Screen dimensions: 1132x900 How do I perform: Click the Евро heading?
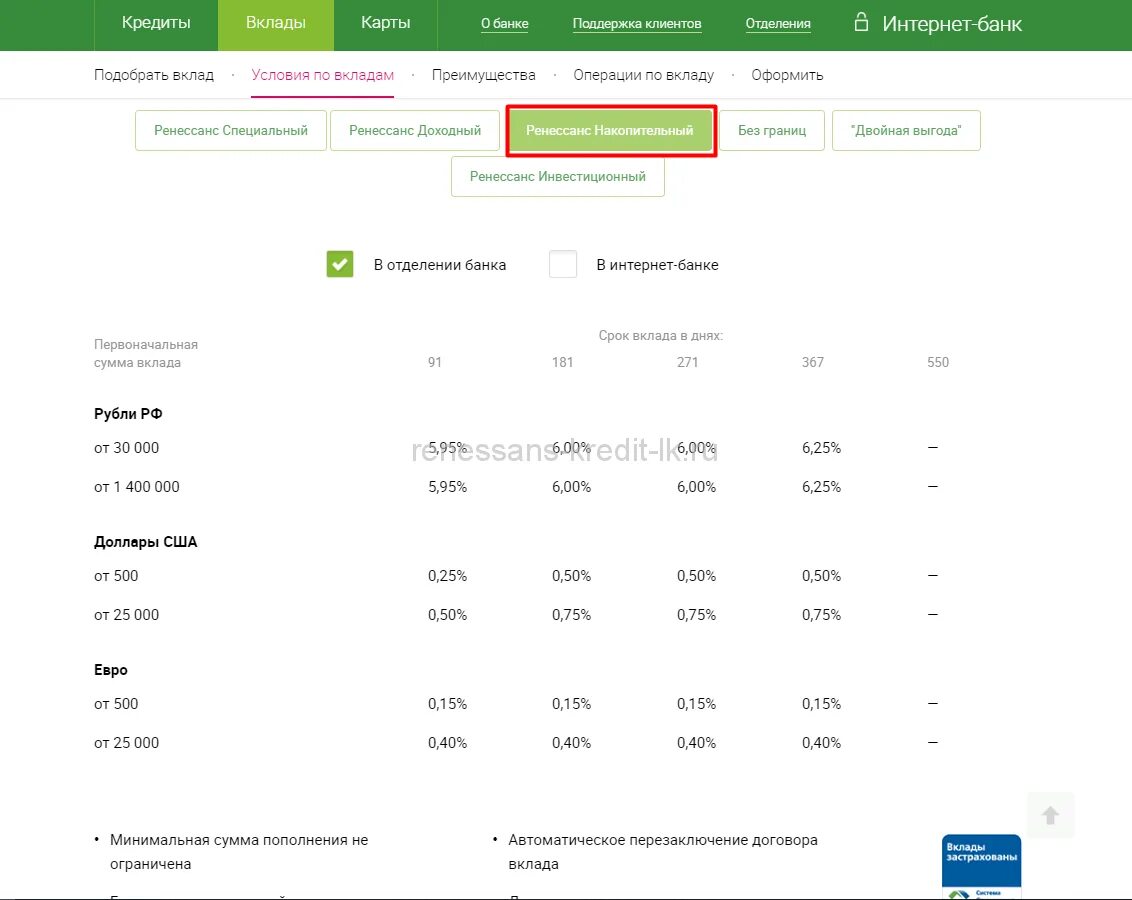pyautogui.click(x=110, y=670)
